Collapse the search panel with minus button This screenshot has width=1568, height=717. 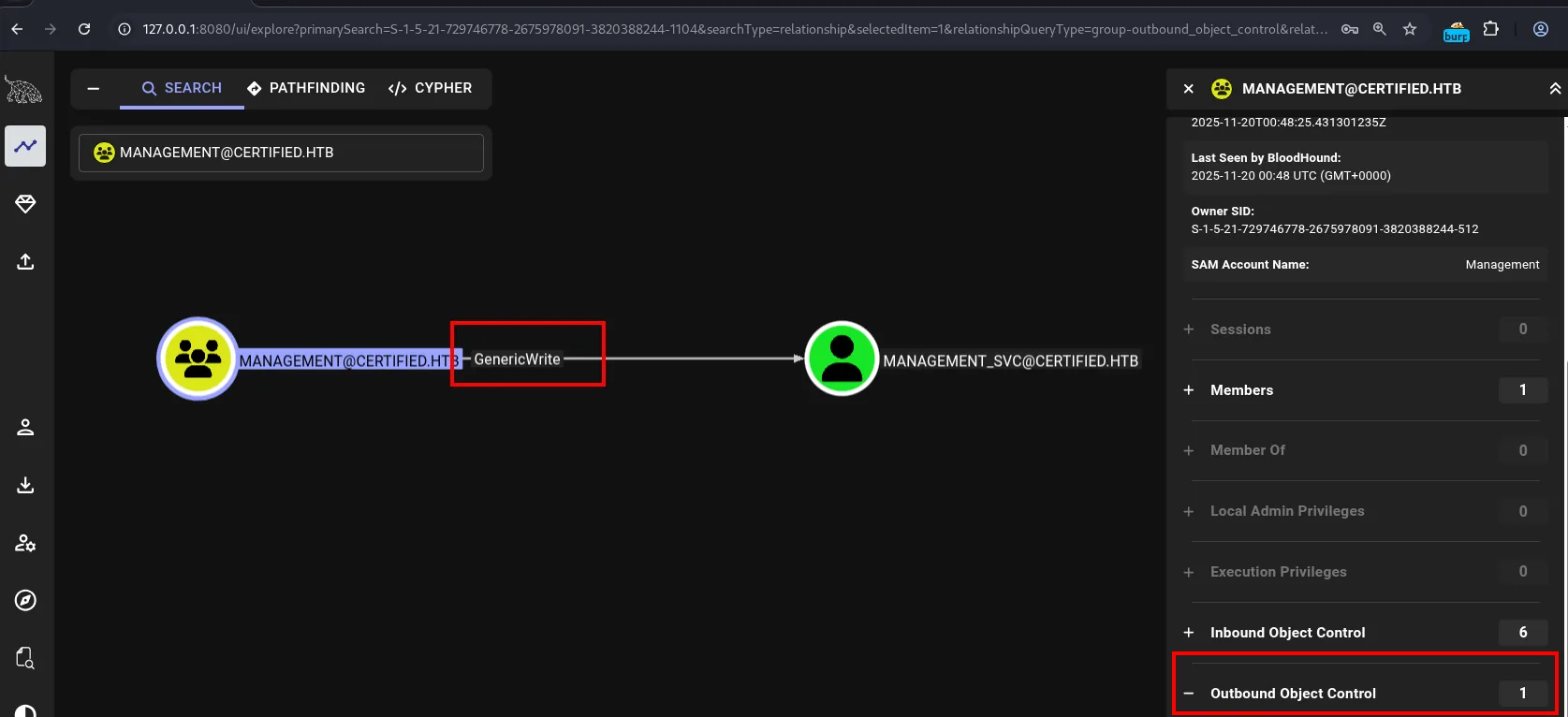tap(94, 88)
